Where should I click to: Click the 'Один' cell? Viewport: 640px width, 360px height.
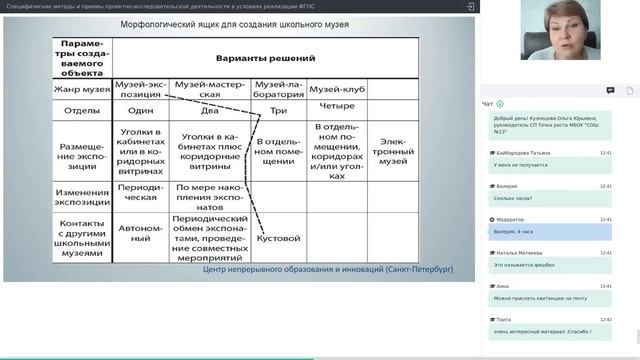pyautogui.click(x=141, y=110)
